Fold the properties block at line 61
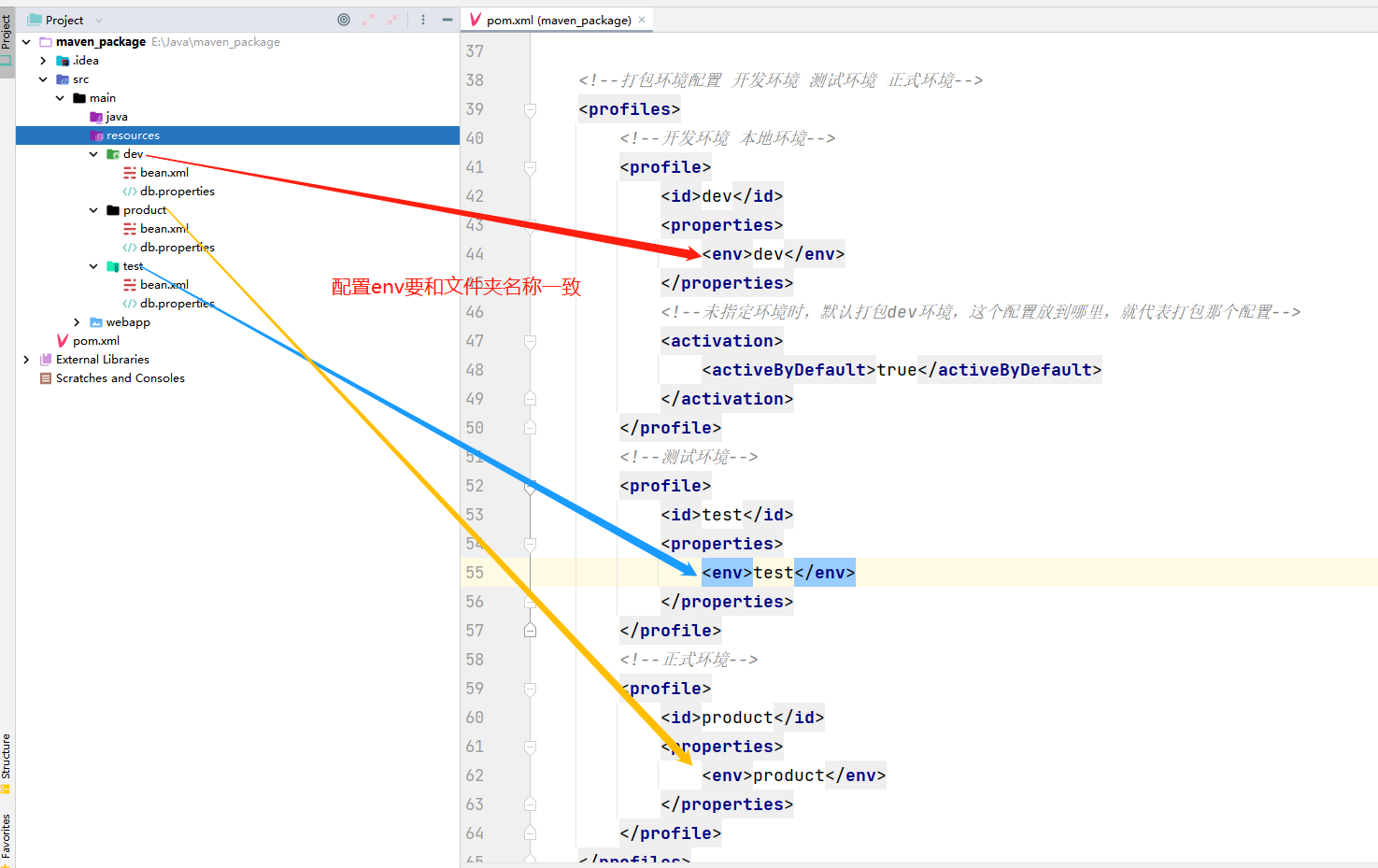 coord(530,747)
